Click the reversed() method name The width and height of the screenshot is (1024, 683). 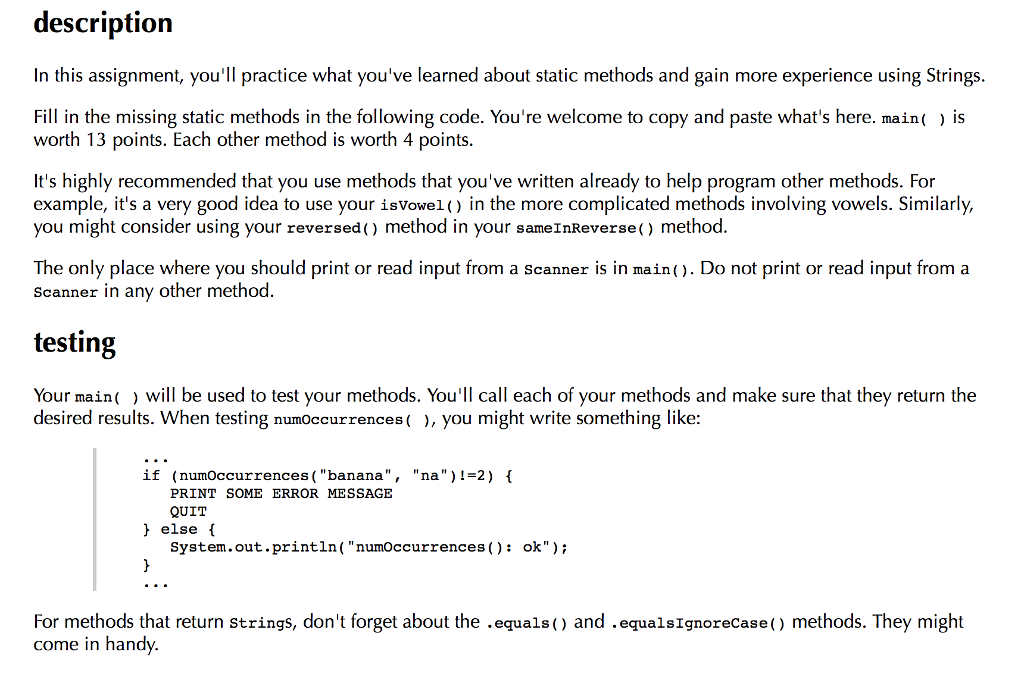[332, 228]
